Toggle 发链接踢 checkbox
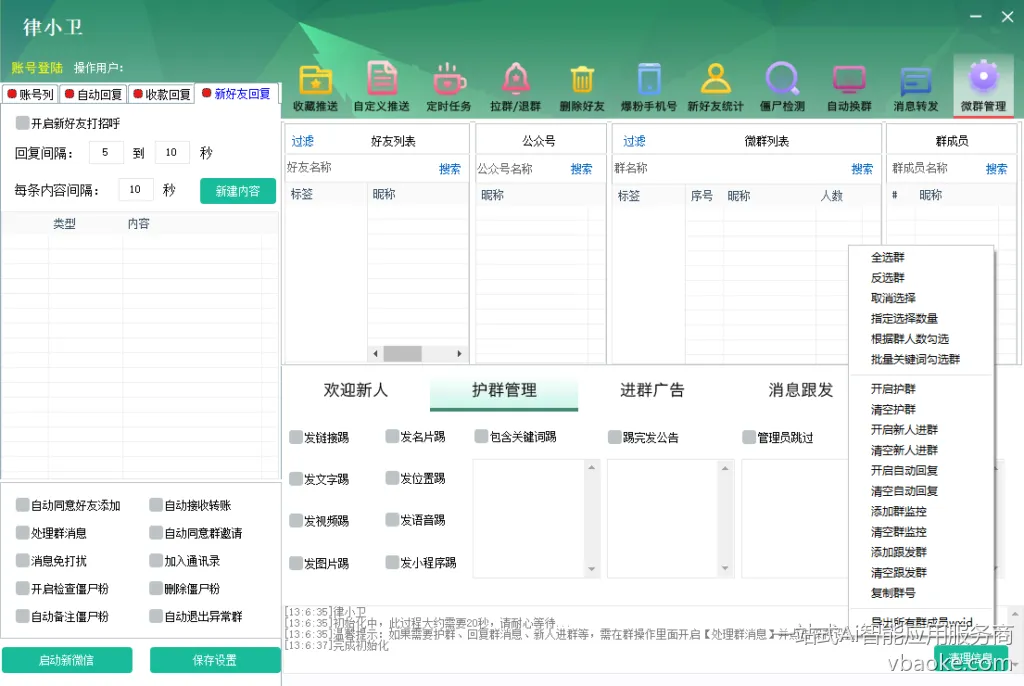Image resolution: width=1024 pixels, height=686 pixels. [296, 437]
